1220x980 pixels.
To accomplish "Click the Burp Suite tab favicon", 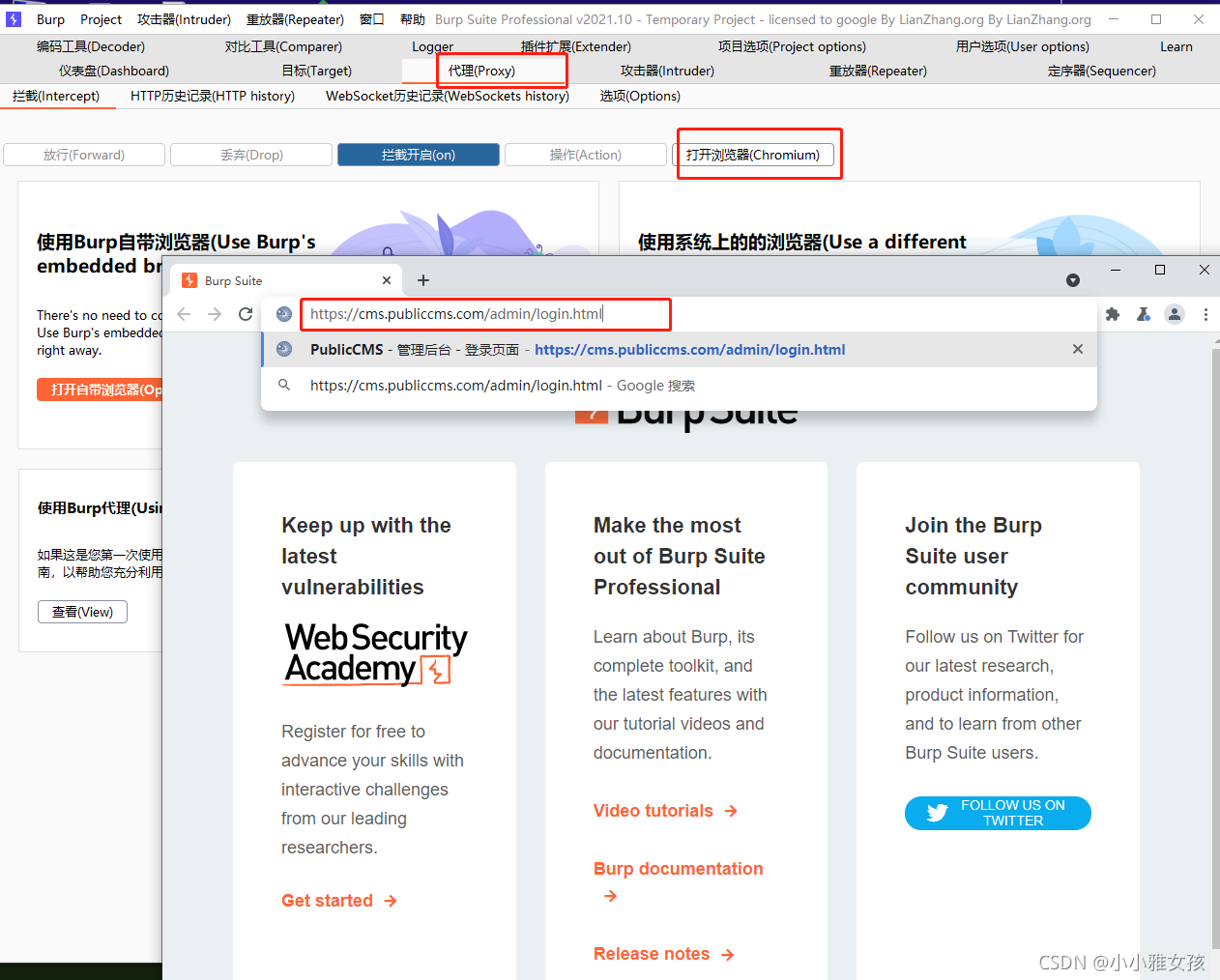I will pos(189,280).
